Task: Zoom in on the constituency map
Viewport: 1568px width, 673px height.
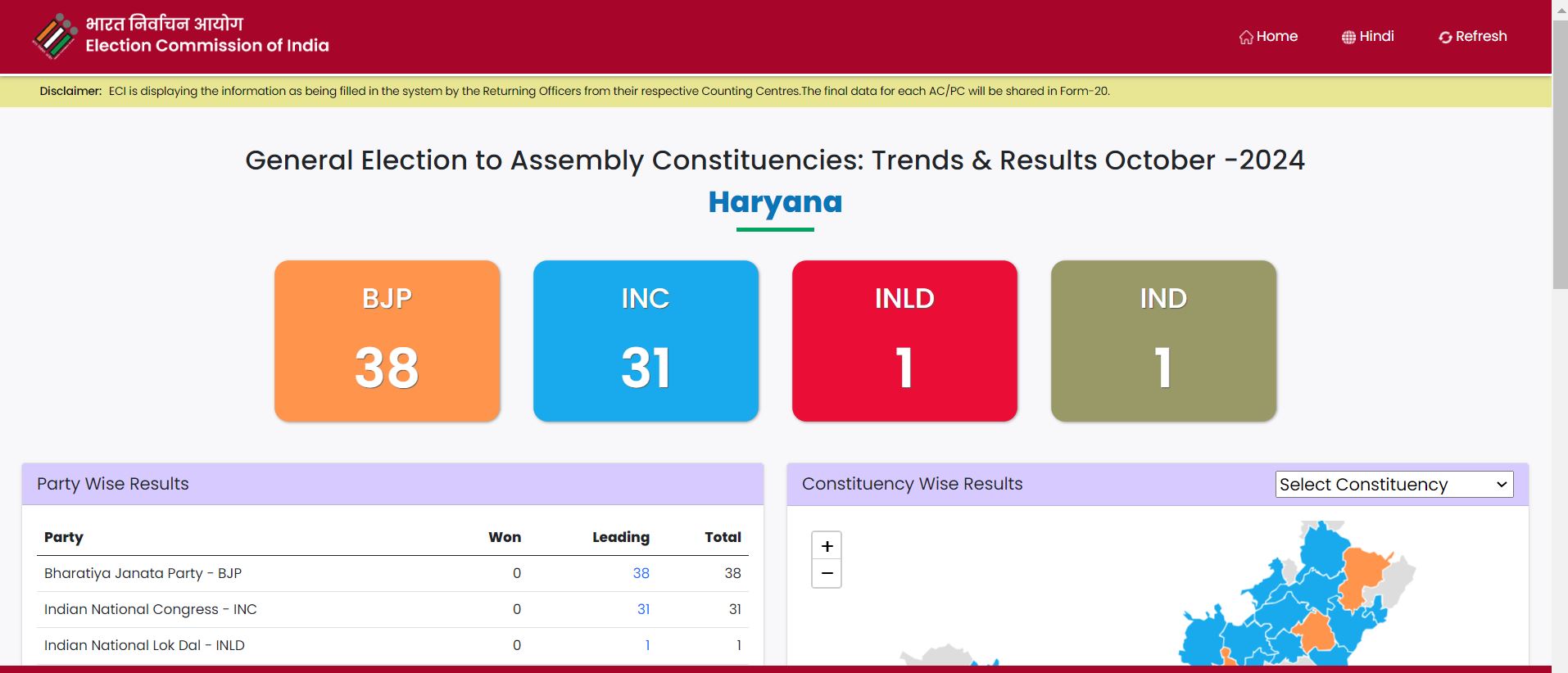Action: (x=827, y=546)
